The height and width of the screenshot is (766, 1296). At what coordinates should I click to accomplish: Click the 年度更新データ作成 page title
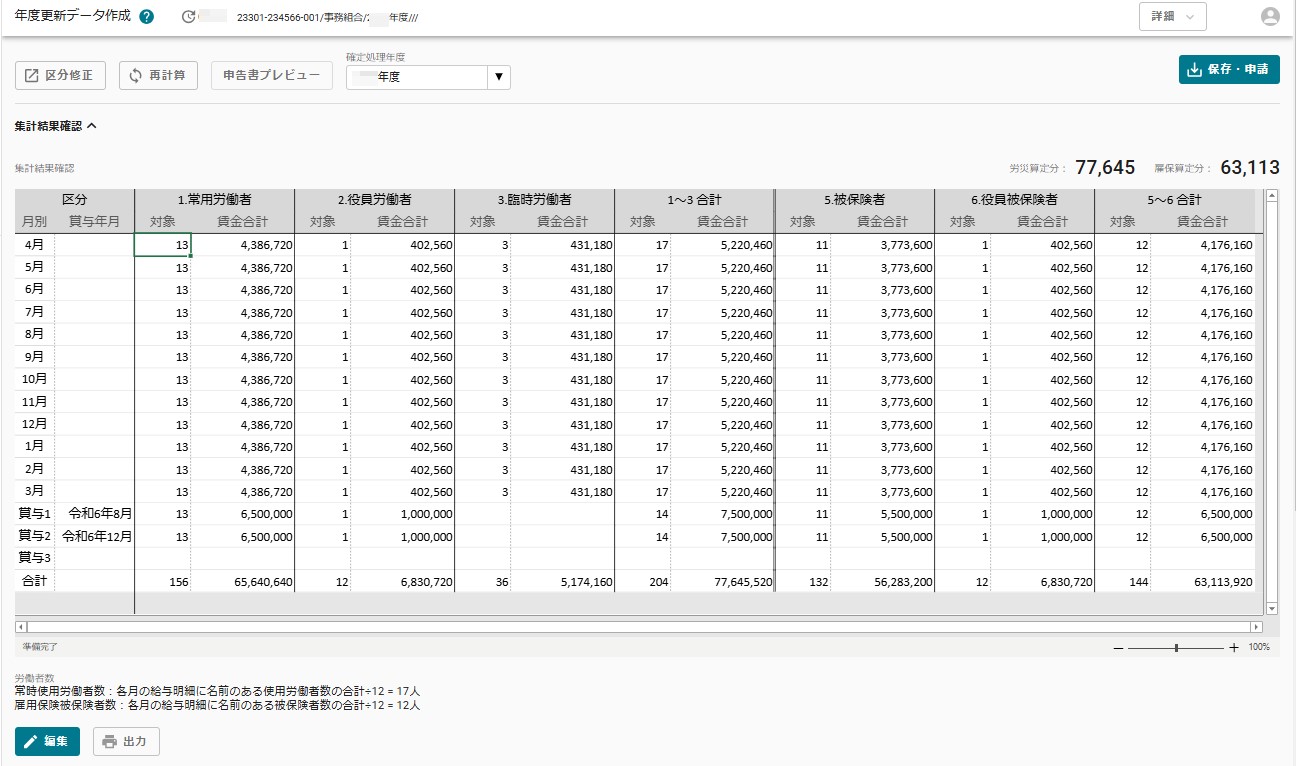pyautogui.click(x=73, y=16)
